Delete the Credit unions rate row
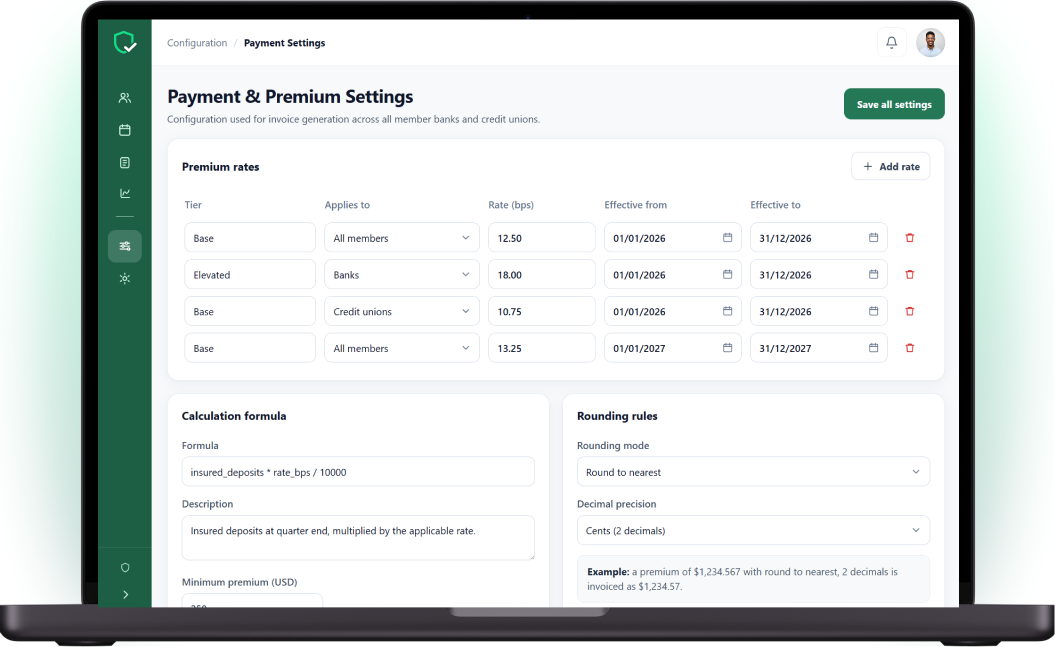This screenshot has height=647, width=1055. [x=910, y=311]
